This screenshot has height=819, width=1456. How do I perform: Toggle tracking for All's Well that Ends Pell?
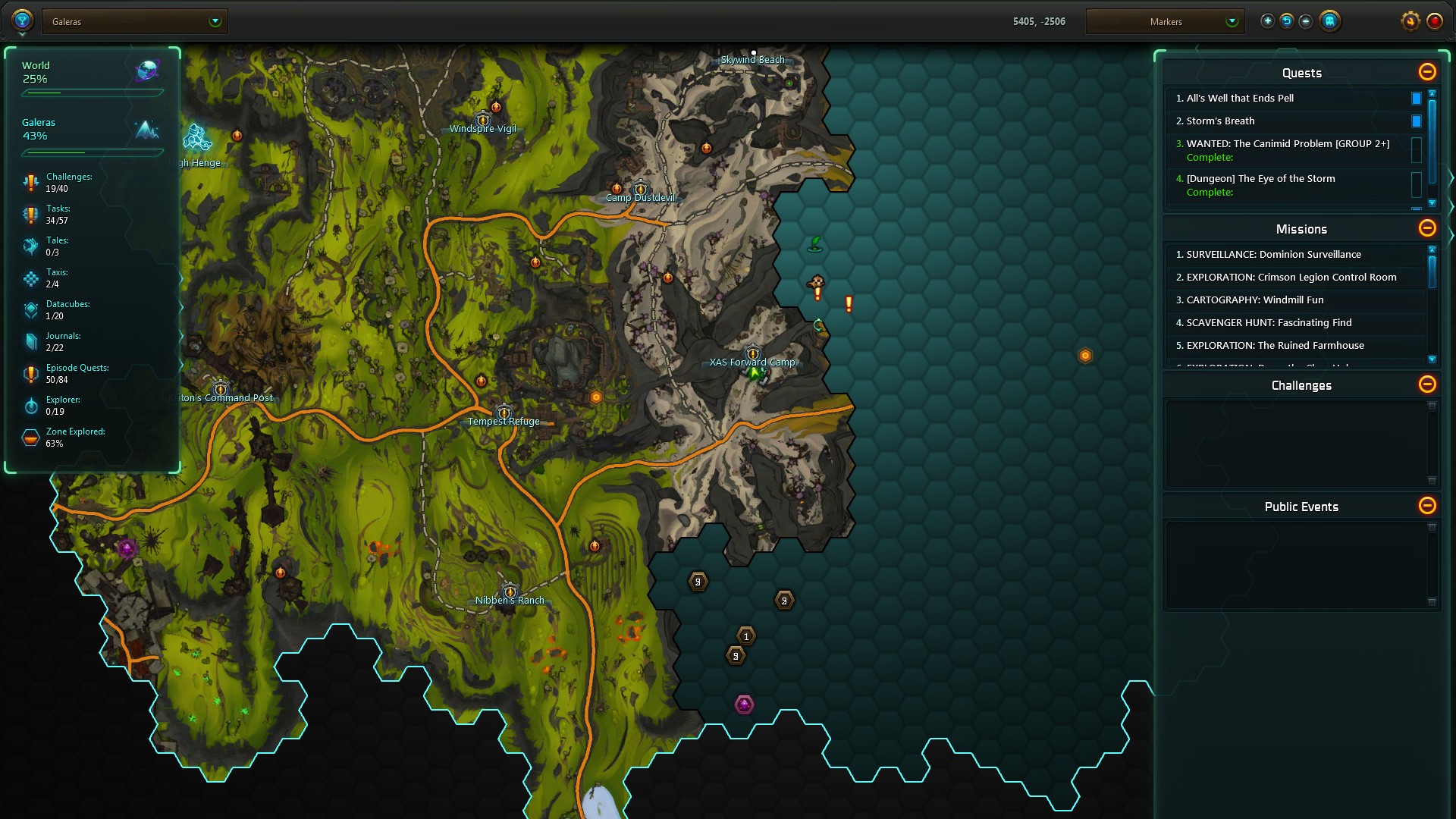[1416, 99]
